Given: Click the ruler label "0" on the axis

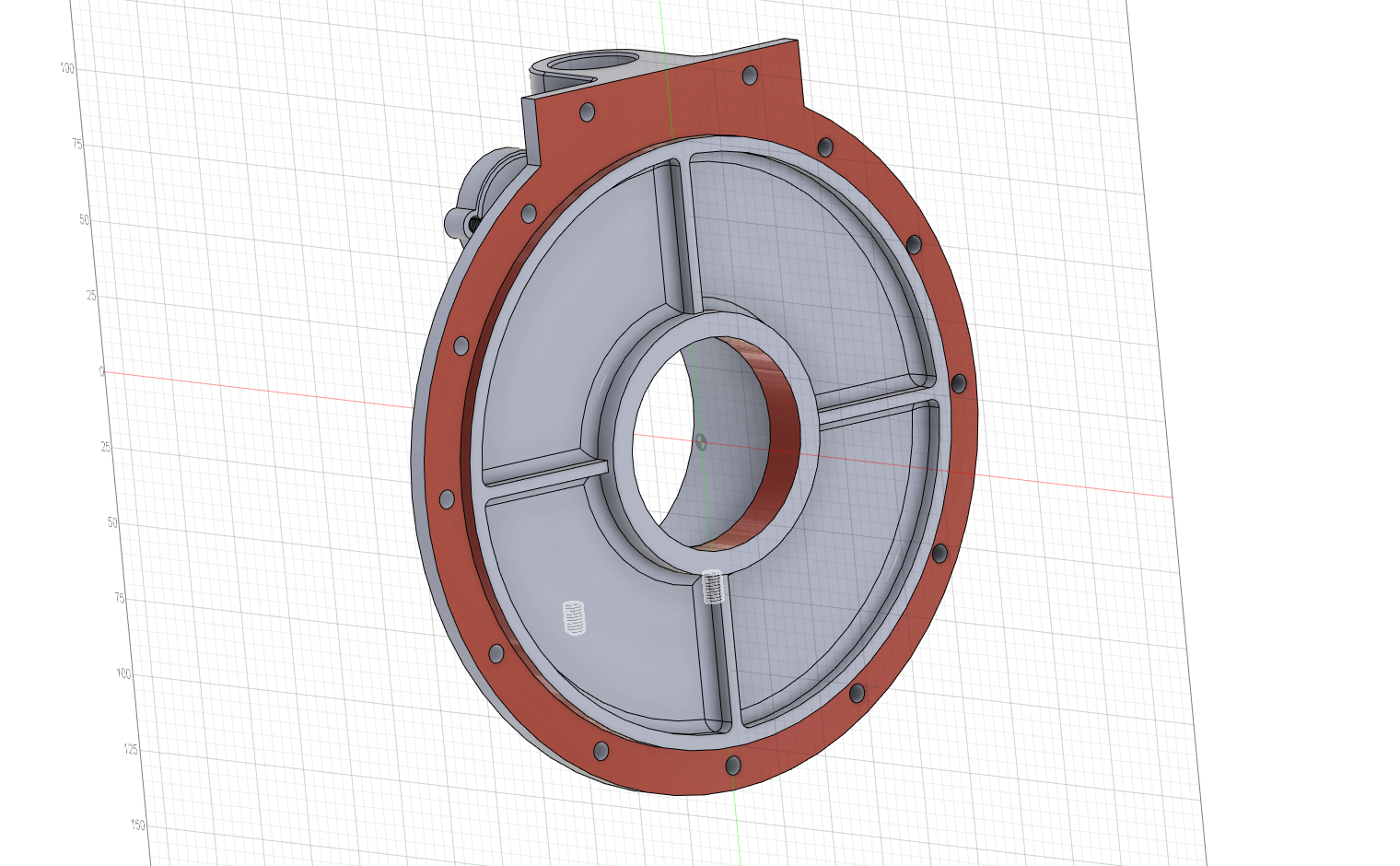Looking at the screenshot, I should coord(102,372).
